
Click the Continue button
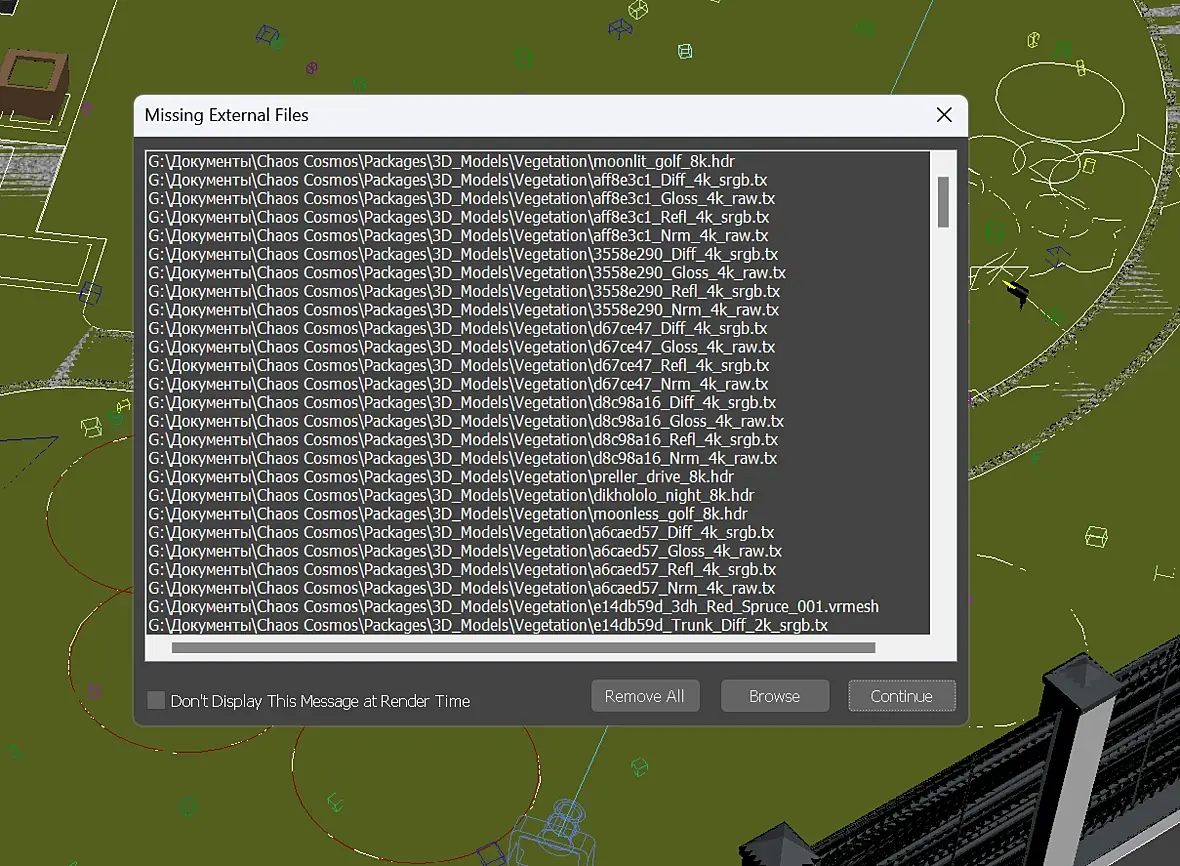click(902, 696)
